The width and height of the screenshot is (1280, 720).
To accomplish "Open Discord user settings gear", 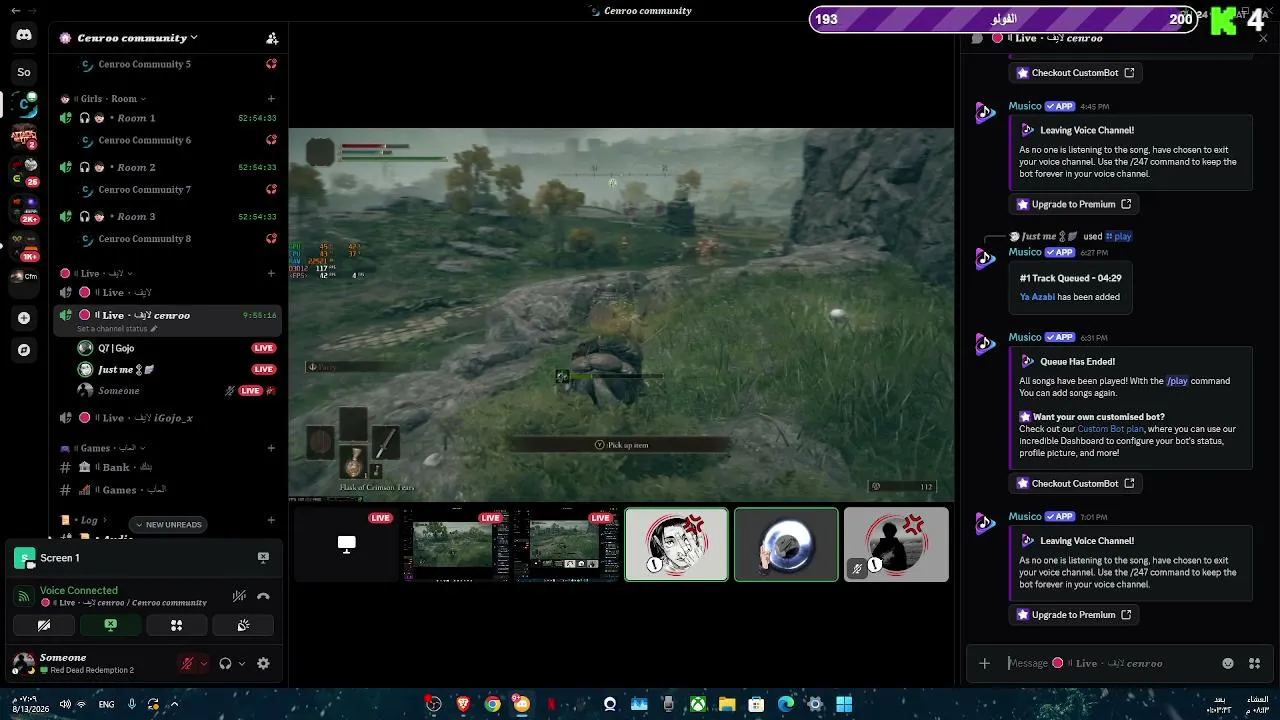I will pos(263,663).
